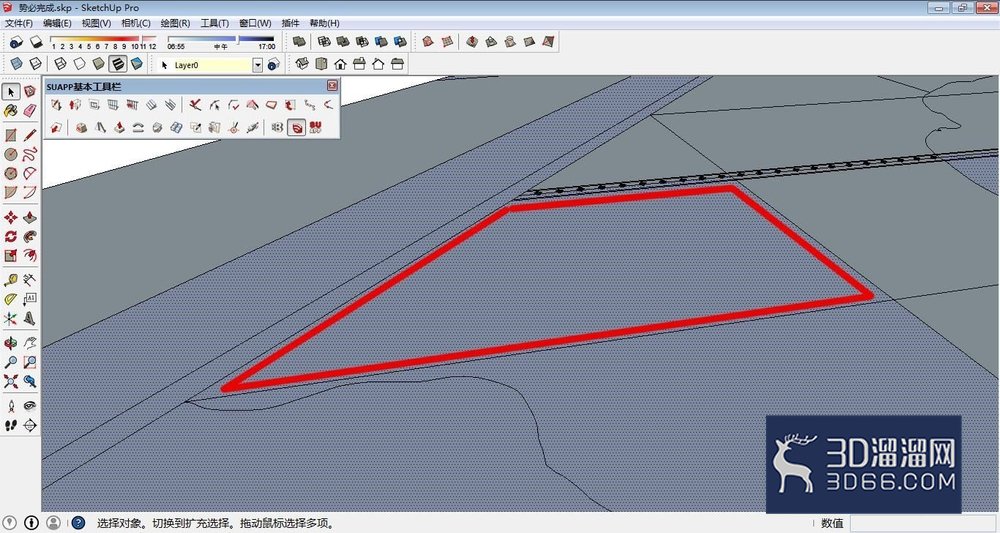Activate the Push/Pull tool

(30, 217)
